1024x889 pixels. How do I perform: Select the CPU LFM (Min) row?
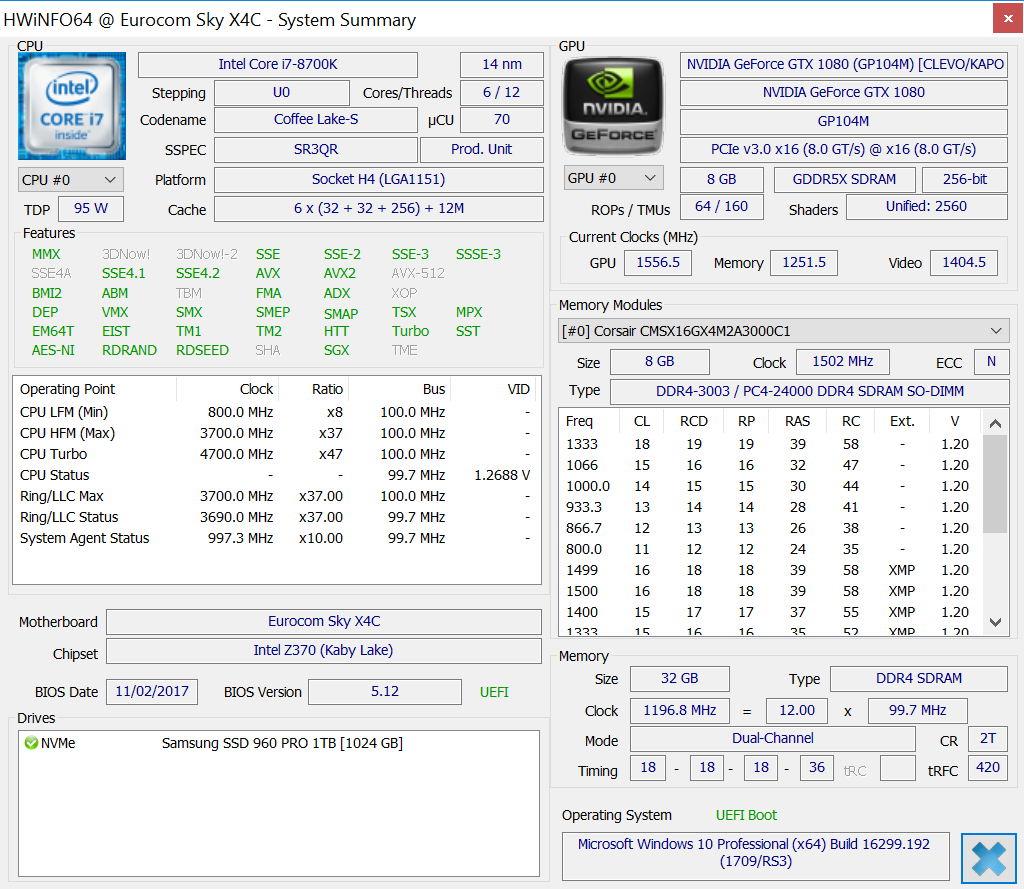(276, 412)
